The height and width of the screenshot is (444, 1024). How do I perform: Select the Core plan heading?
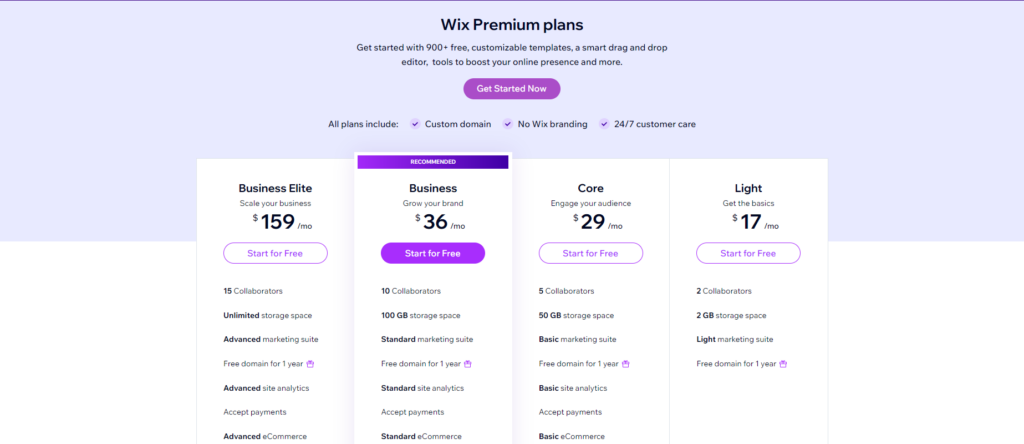590,189
